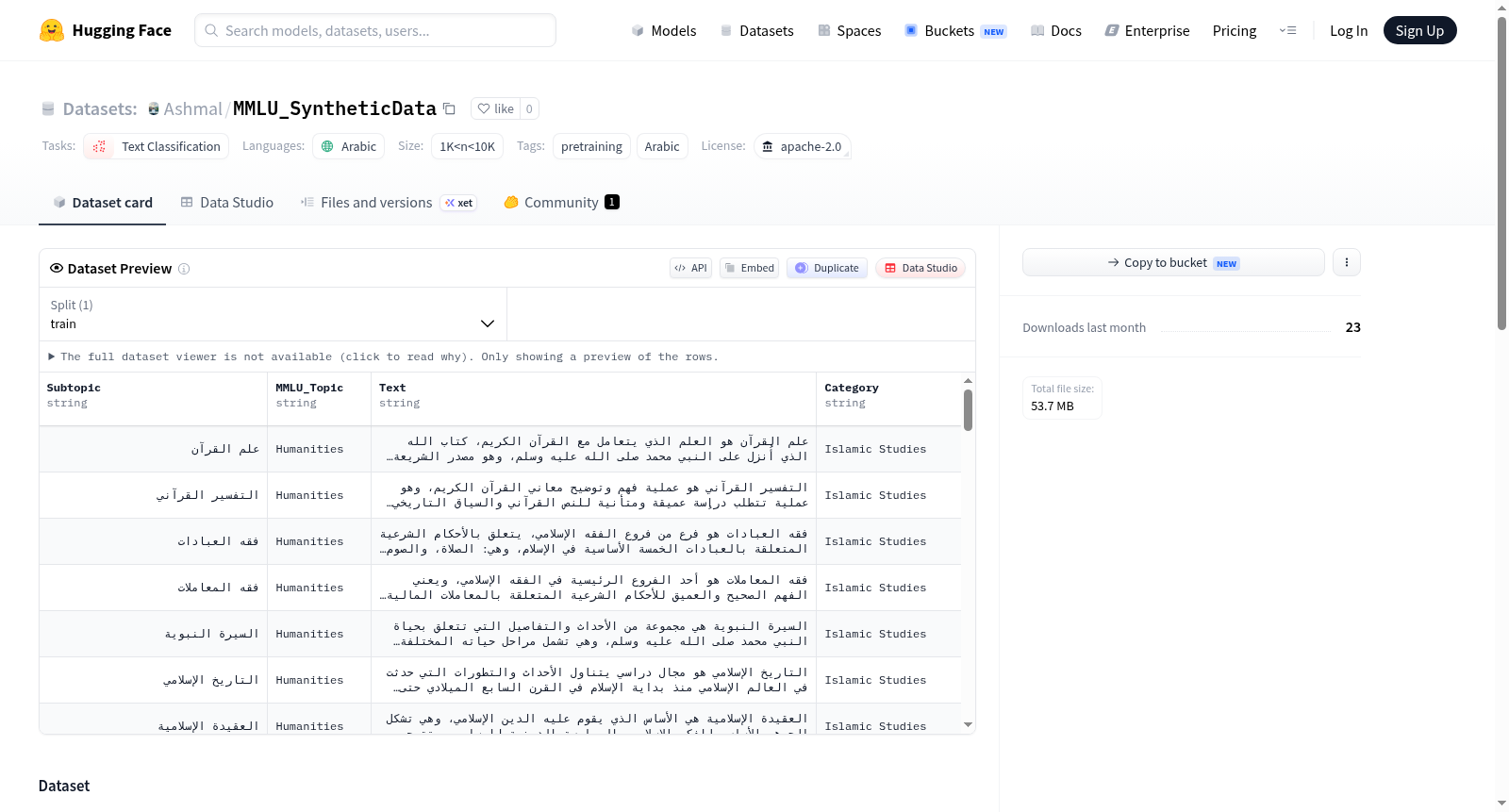
Task: Click the row with subtopic فقه العبادات
Action: [500, 541]
